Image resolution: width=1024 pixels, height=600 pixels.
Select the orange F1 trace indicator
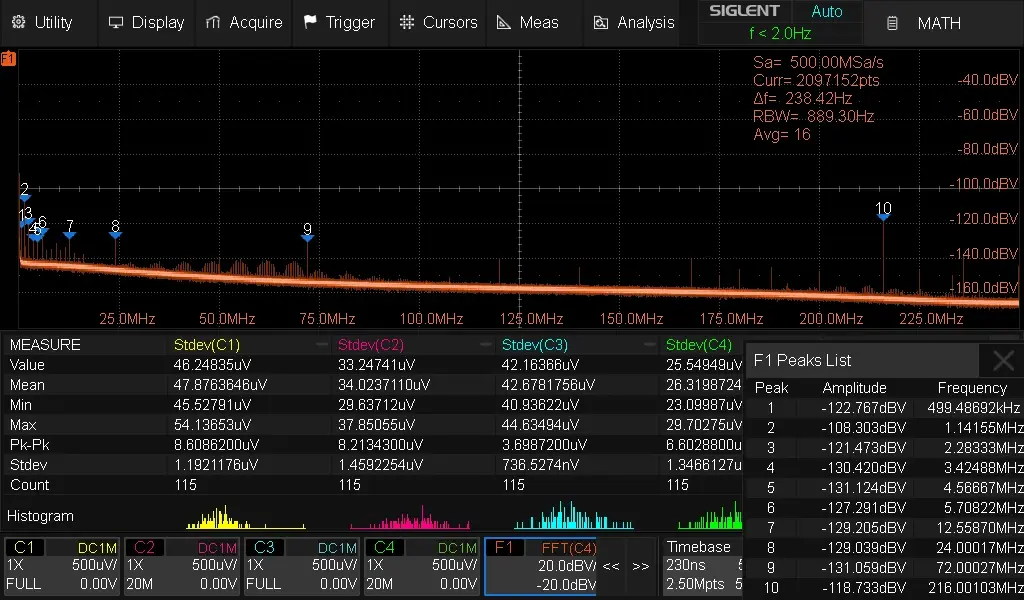click(8, 59)
